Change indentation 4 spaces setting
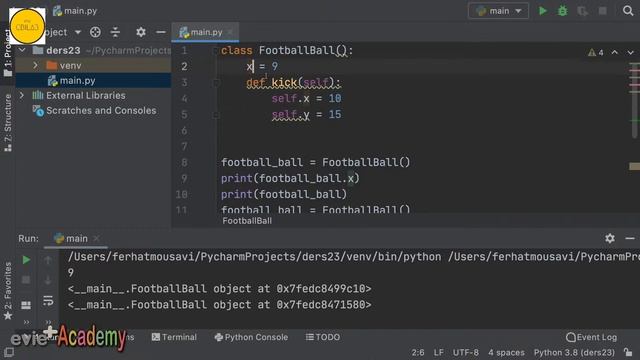Viewport: 640px width, 360px height. [x=507, y=352]
